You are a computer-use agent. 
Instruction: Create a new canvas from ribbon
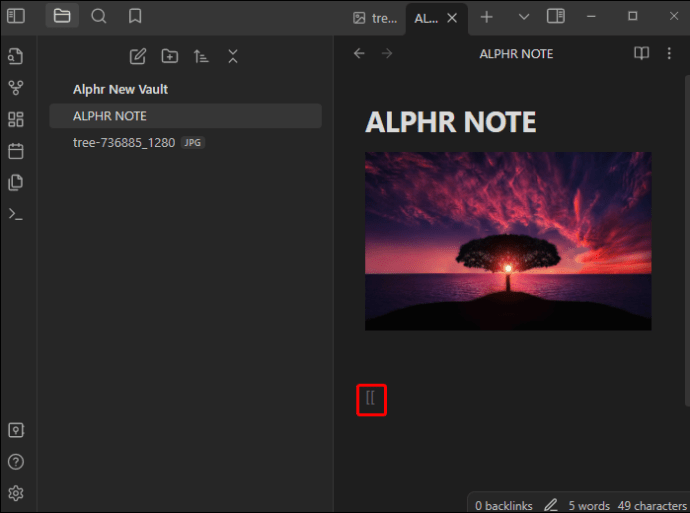pyautogui.click(x=16, y=119)
